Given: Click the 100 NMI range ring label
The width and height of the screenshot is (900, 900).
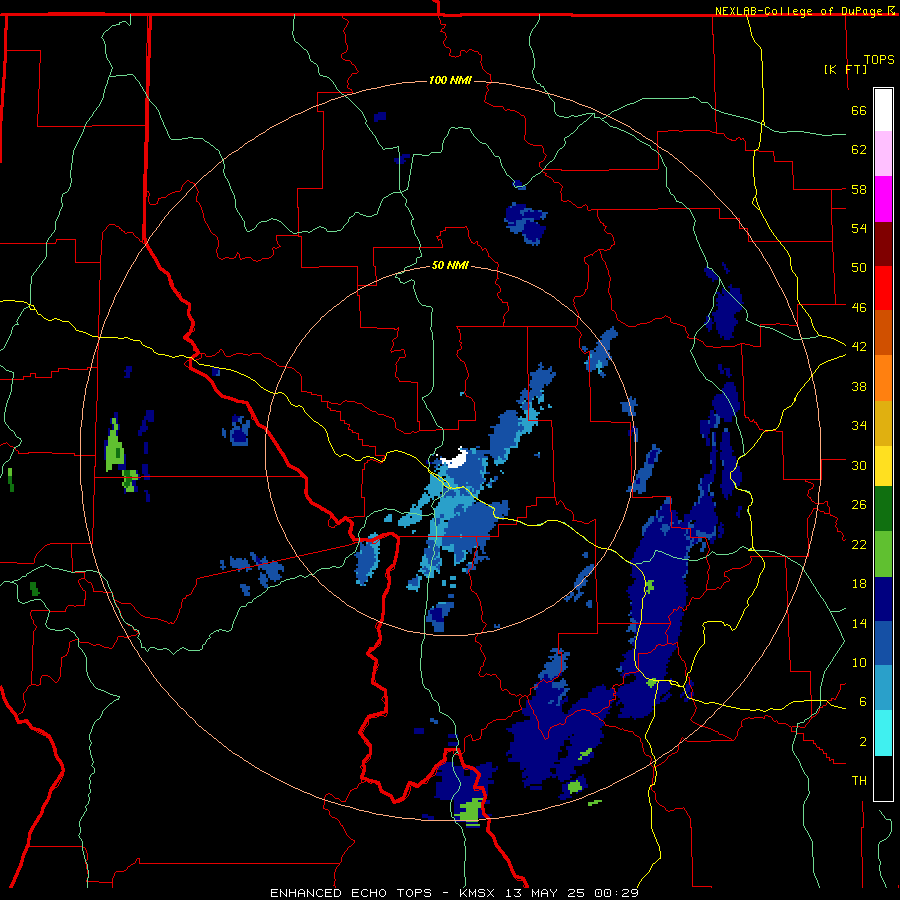Looking at the screenshot, I should tap(450, 80).
